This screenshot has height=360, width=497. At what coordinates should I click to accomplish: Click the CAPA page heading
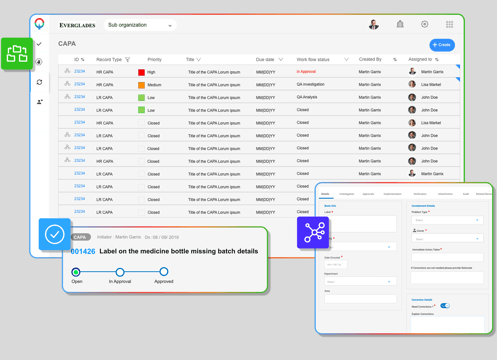(67, 44)
